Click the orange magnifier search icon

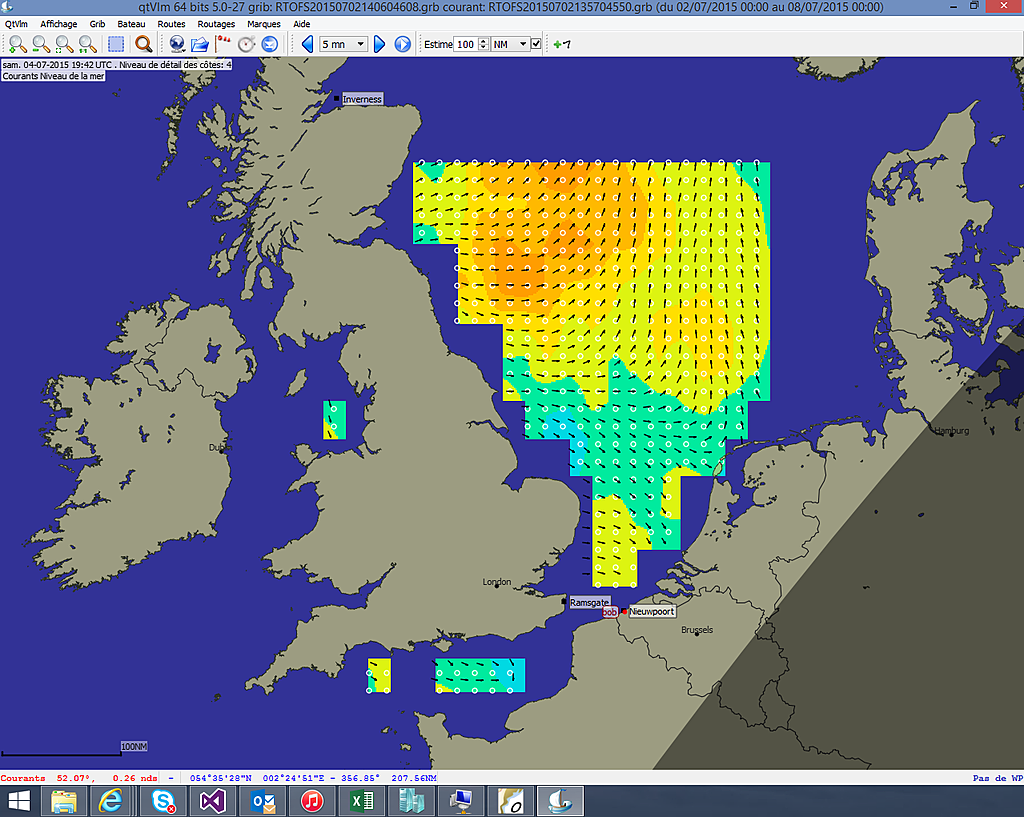pos(143,44)
